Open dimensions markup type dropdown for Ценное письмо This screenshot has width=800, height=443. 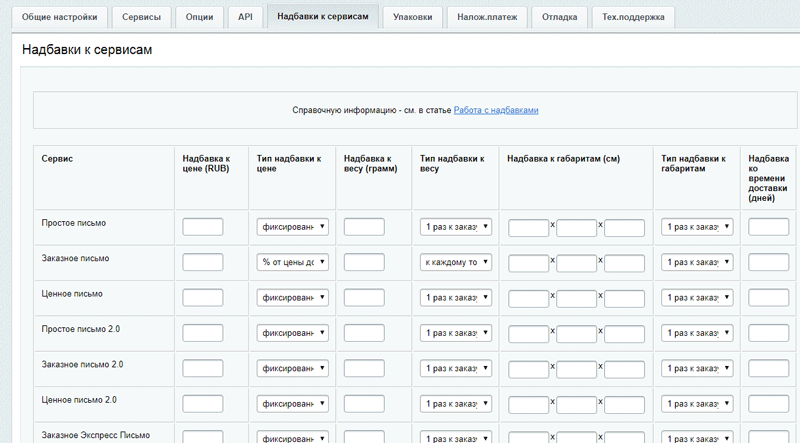[697, 298]
